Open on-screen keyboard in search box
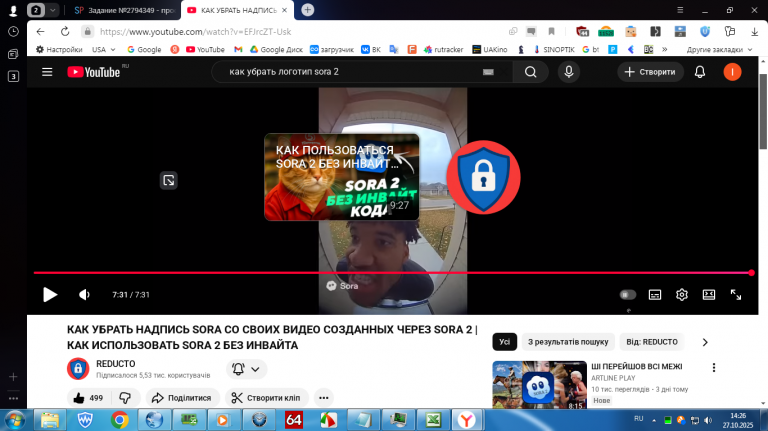 pyautogui.click(x=488, y=72)
